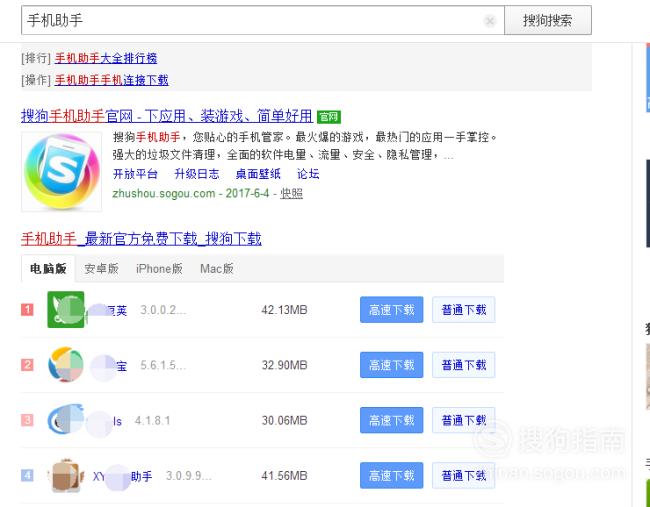Image resolution: width=650 pixels, height=507 pixels.
Task: Open the 手机助手手机连接下载 link
Action: coord(112,80)
